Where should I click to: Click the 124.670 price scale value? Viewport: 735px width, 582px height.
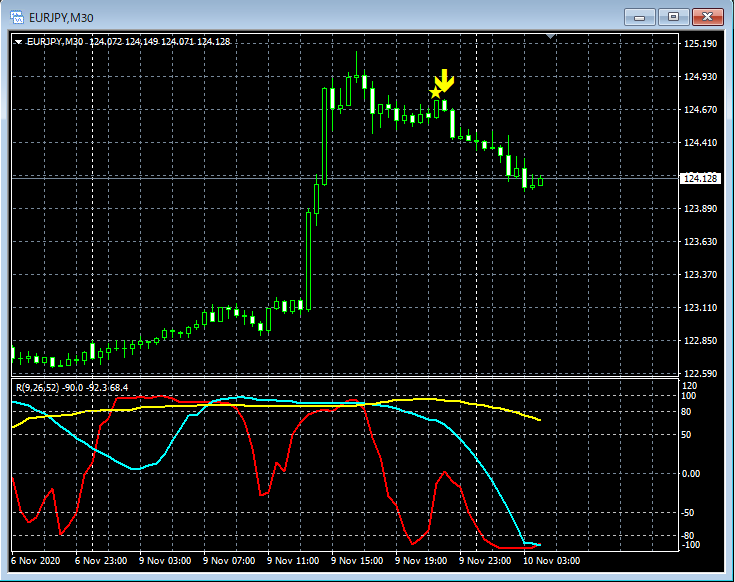[x=700, y=110]
